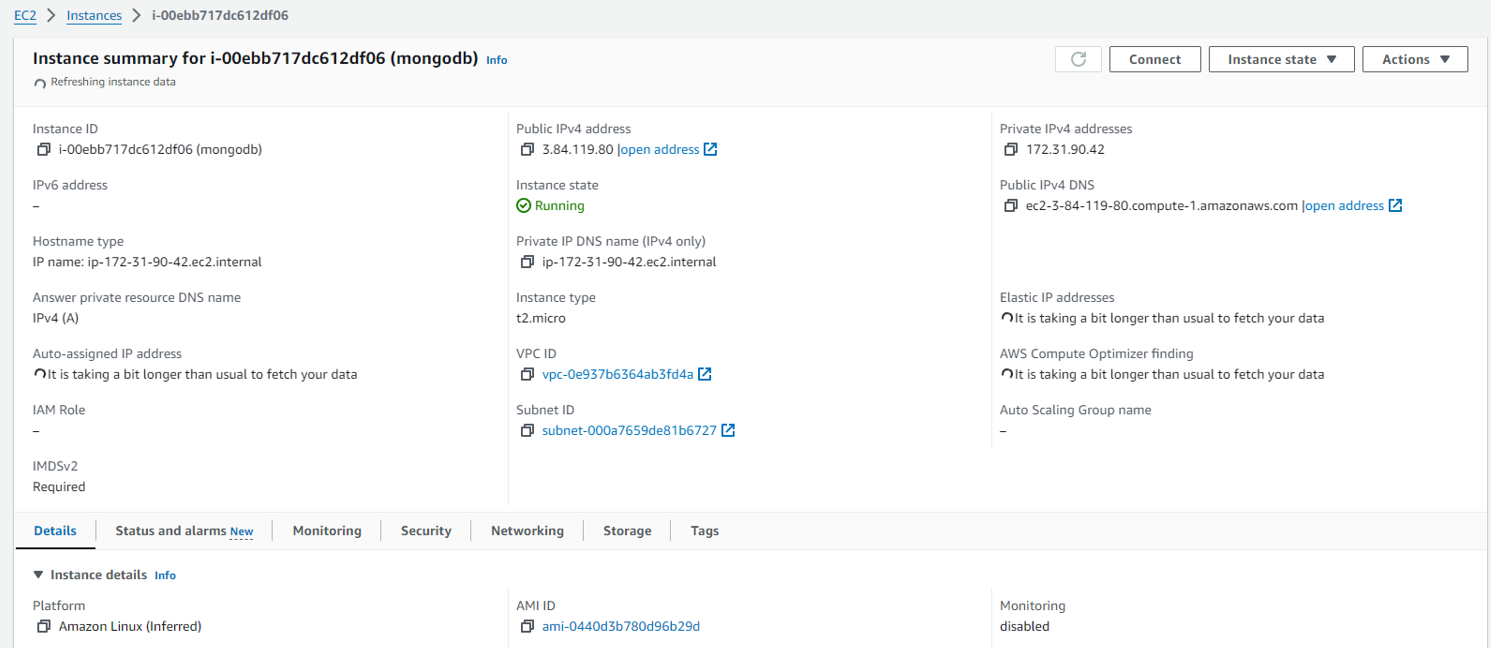Go to Instances in the breadcrumb
Image resolution: width=1491 pixels, height=648 pixels.
click(94, 16)
